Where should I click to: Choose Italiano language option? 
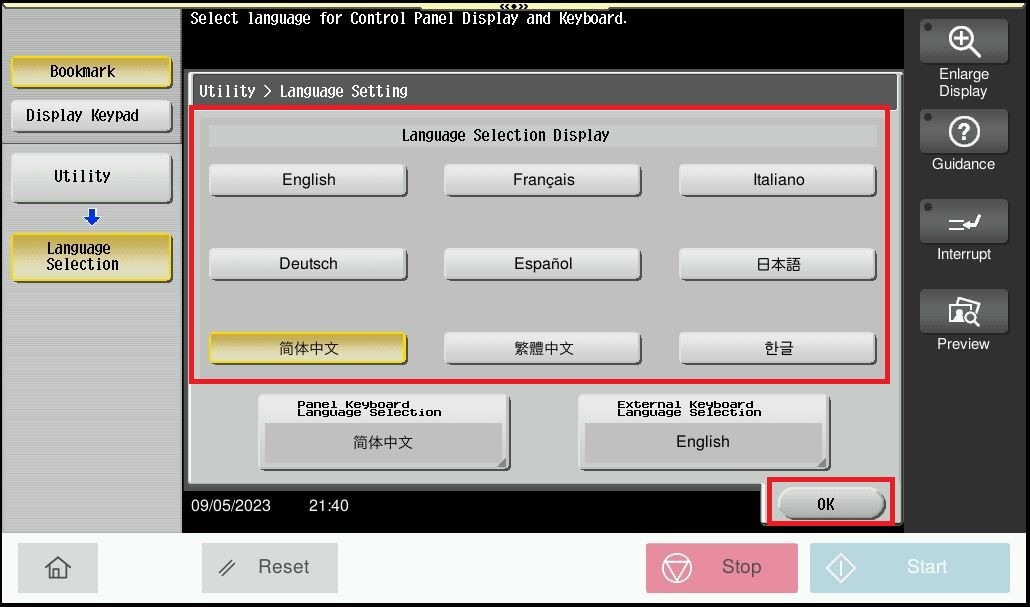[x=778, y=180]
